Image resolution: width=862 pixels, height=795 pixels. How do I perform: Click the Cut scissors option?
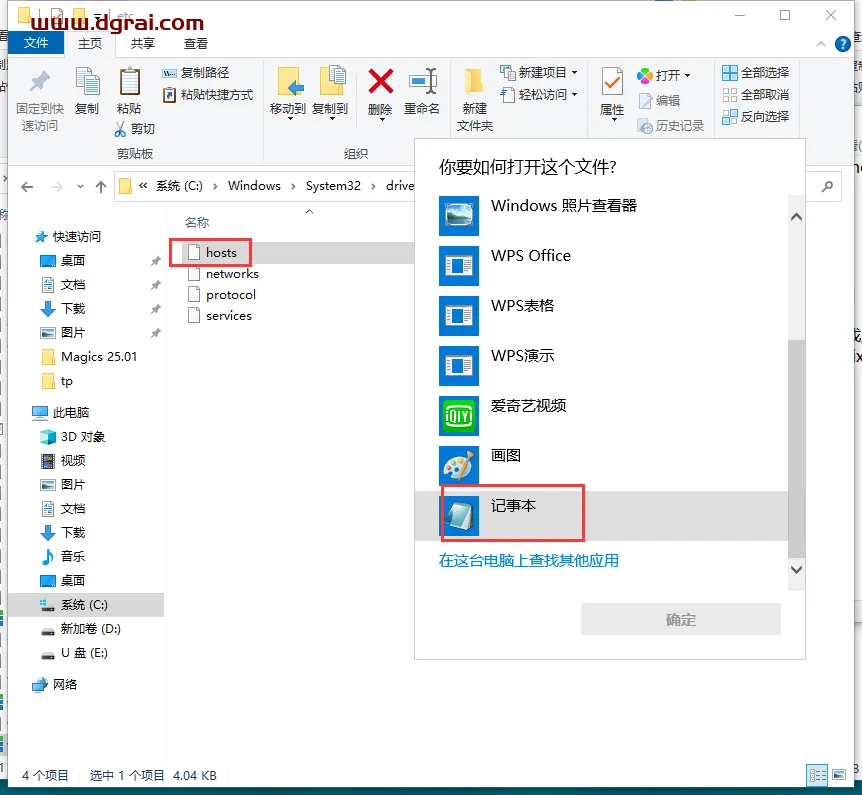point(135,129)
